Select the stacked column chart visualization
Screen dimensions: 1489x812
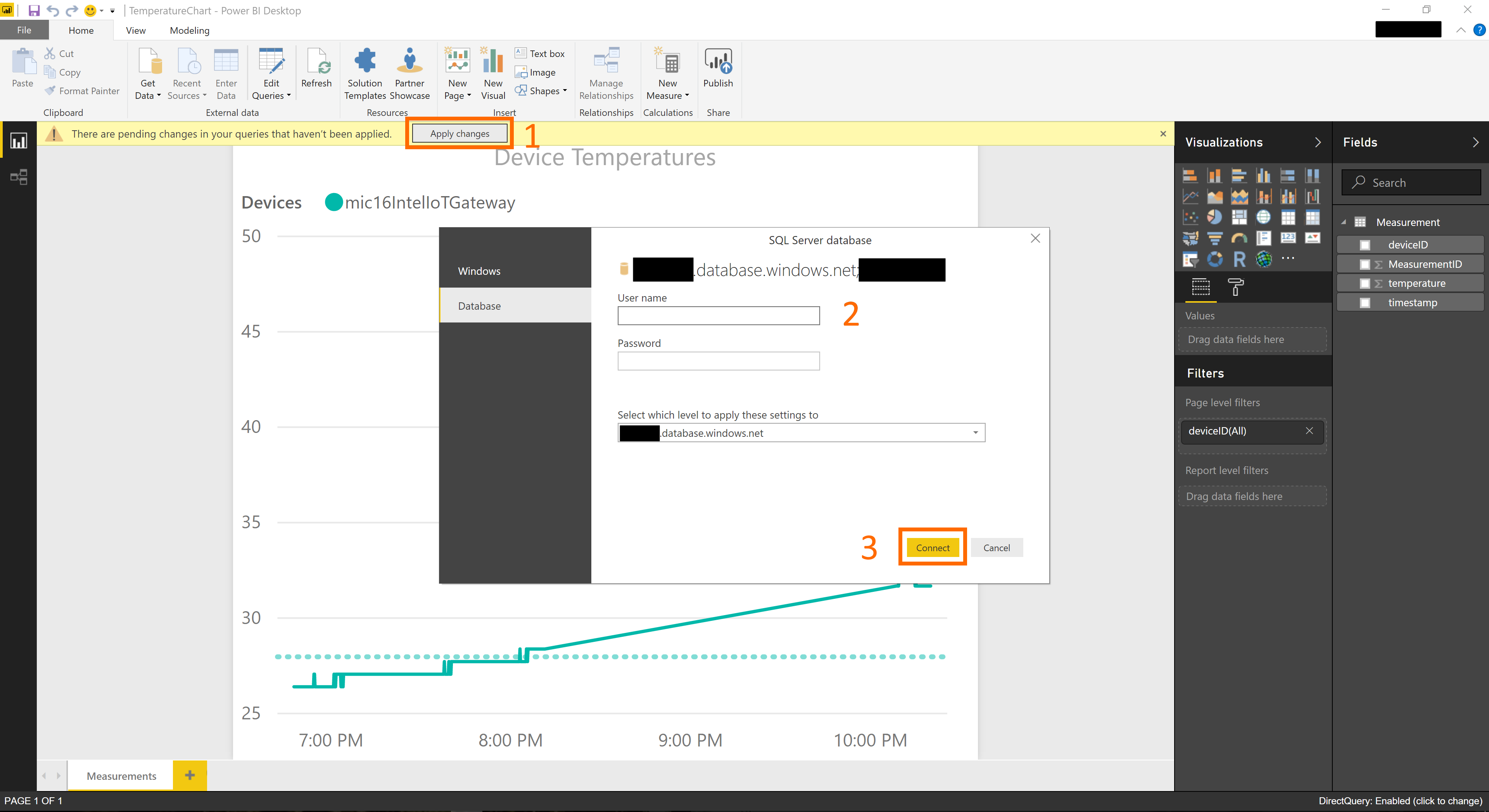tap(1214, 176)
